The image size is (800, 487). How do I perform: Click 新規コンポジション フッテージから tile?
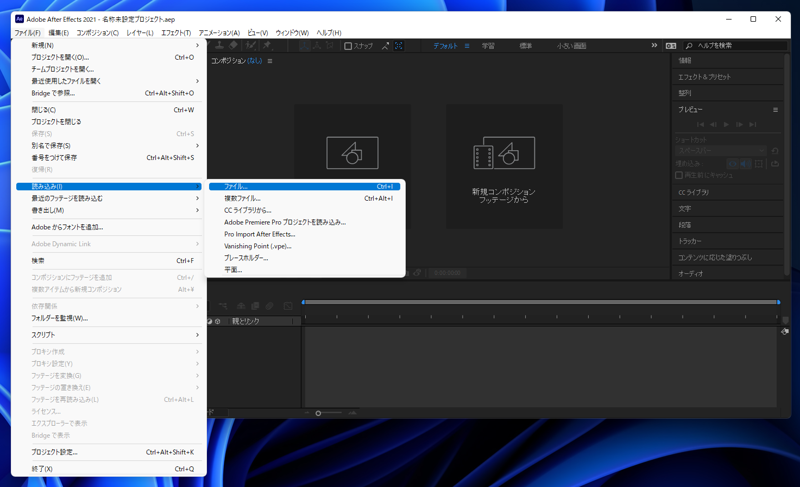504,166
